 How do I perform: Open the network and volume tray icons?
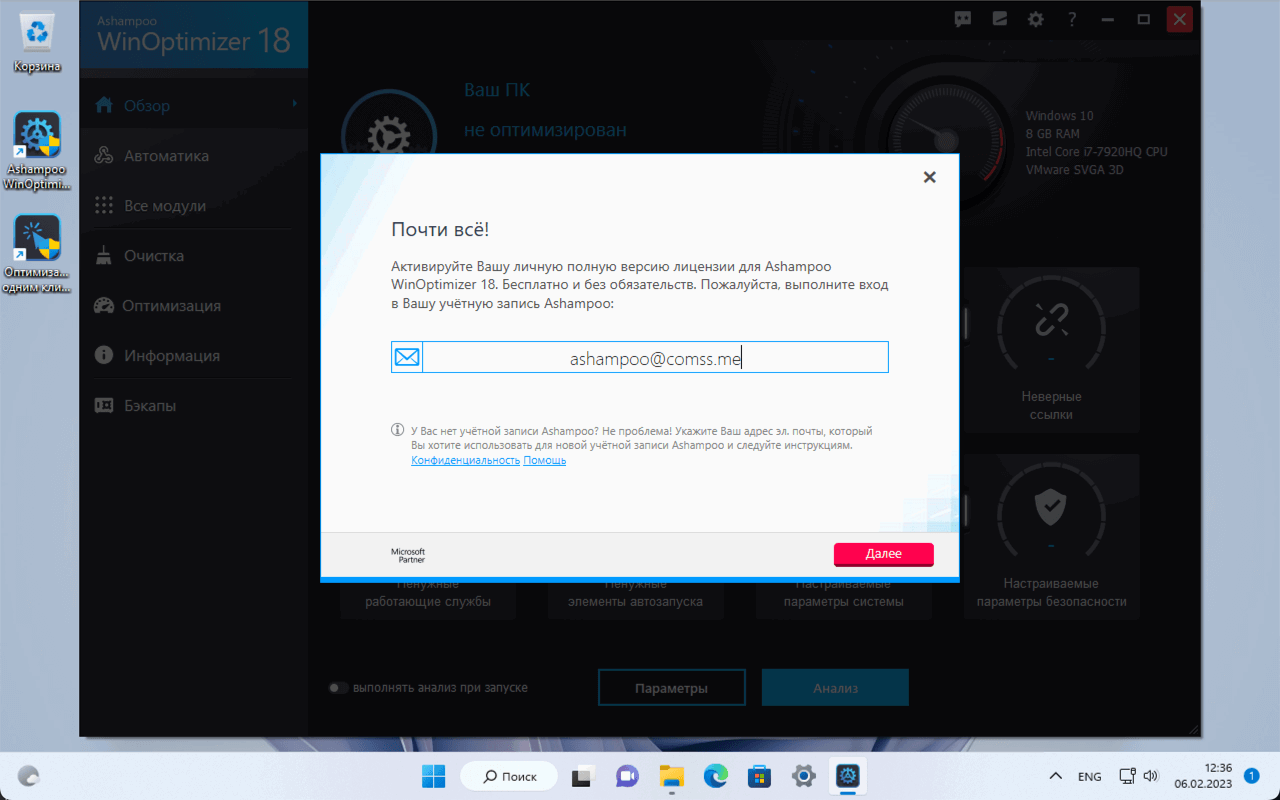1138,777
